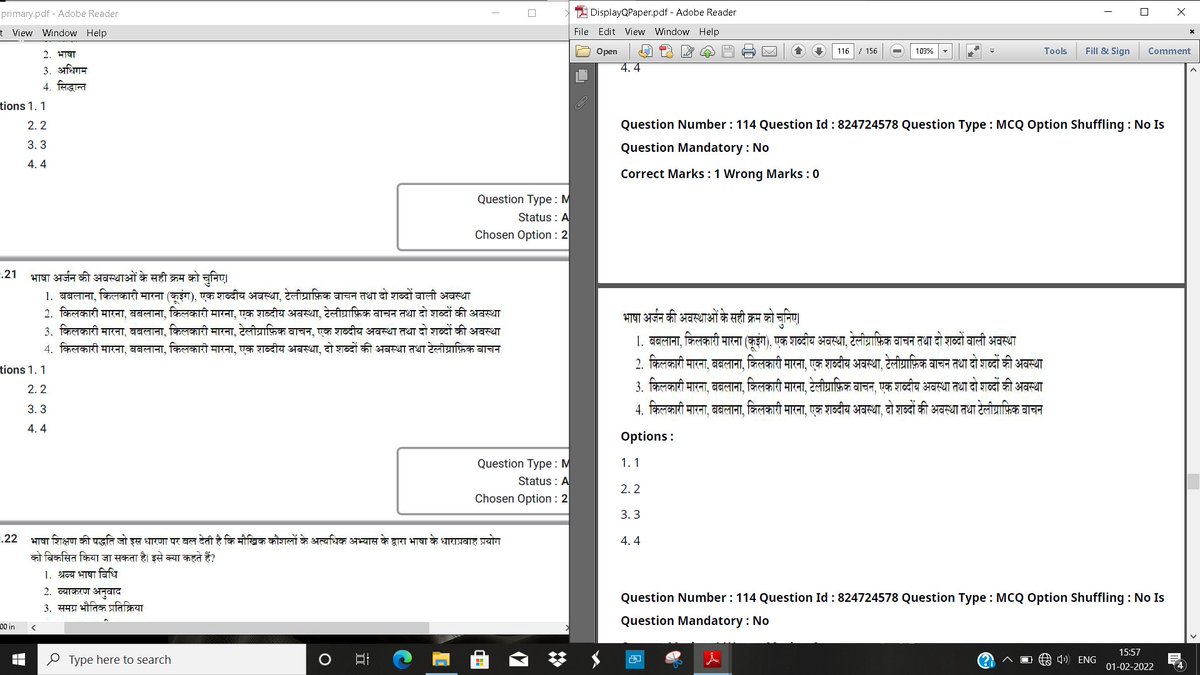The image size is (1200, 675).
Task: Open Task View from taskbar
Action: pos(362,659)
